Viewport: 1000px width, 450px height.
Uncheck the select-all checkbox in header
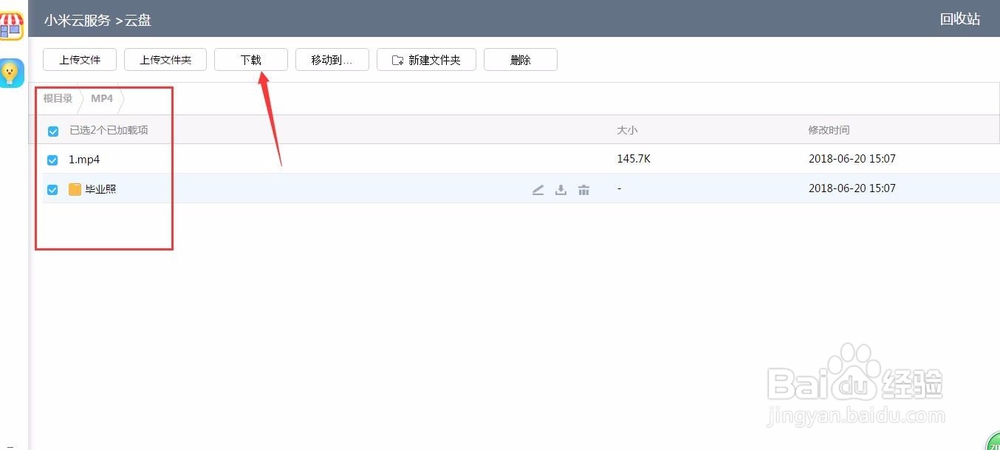click(x=54, y=131)
